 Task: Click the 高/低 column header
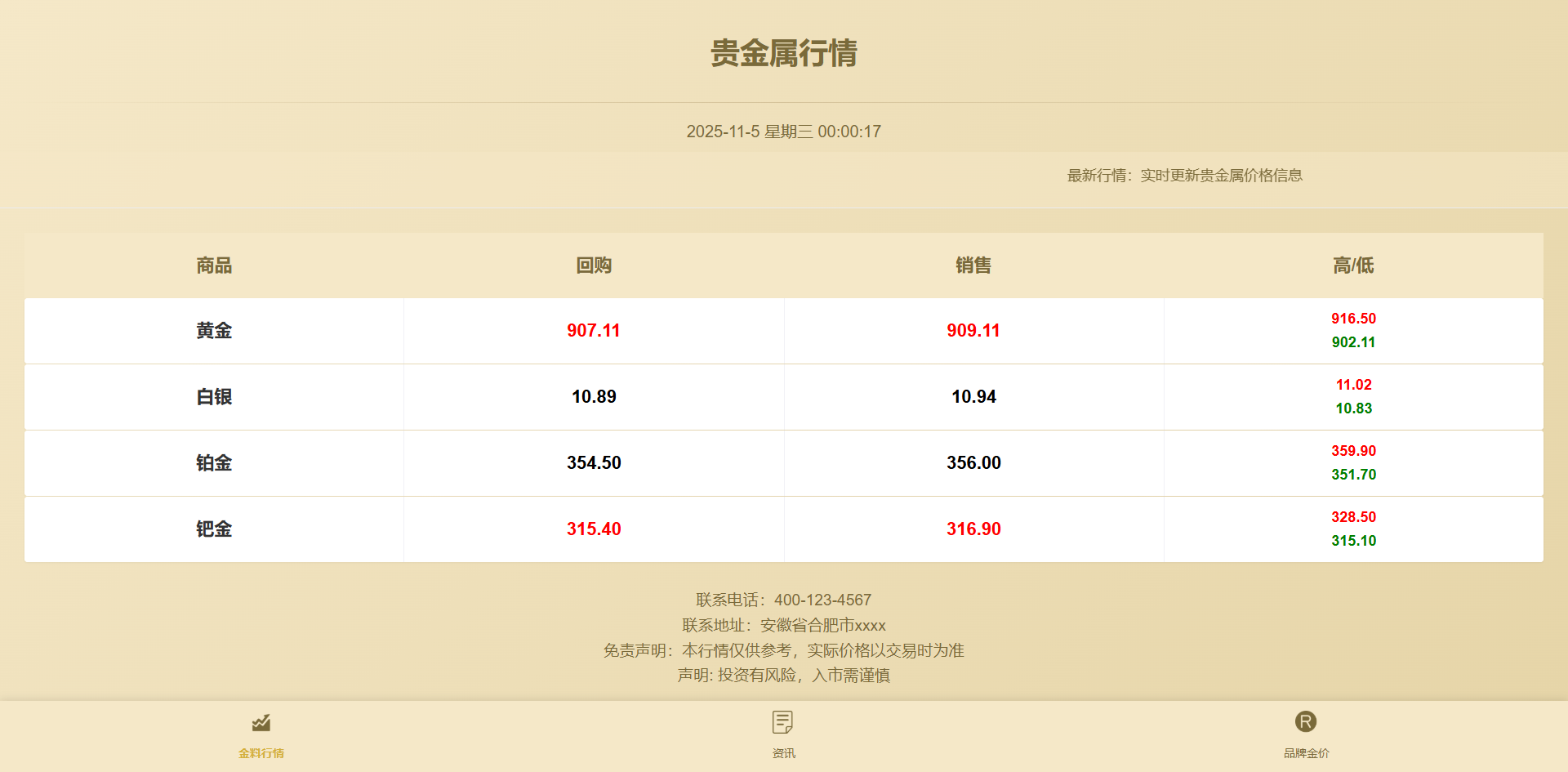click(x=1352, y=265)
